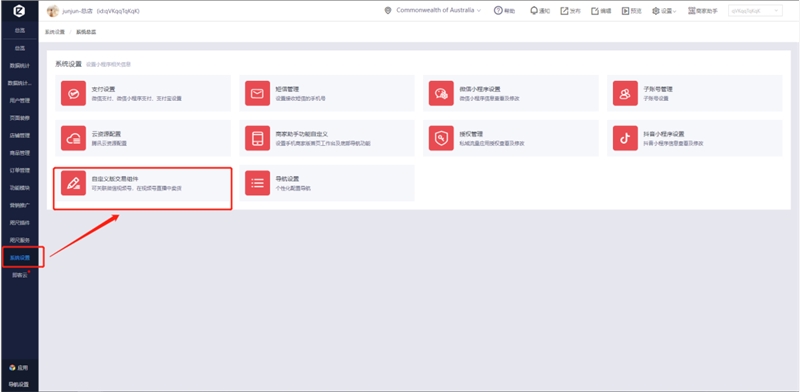Image resolution: width=800 pixels, height=392 pixels.
Task: Click the bell 通知 notification icon
Action: coord(534,11)
